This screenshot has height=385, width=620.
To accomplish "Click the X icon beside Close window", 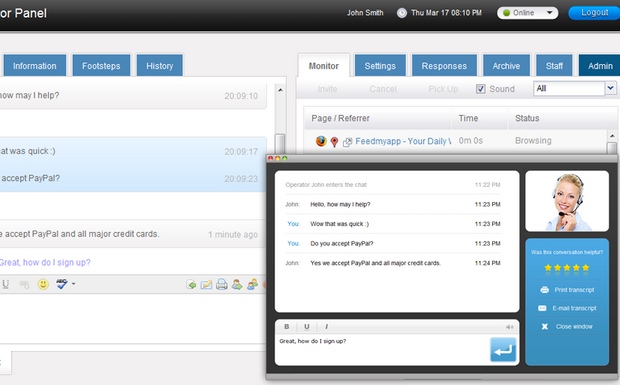I will 544,326.
